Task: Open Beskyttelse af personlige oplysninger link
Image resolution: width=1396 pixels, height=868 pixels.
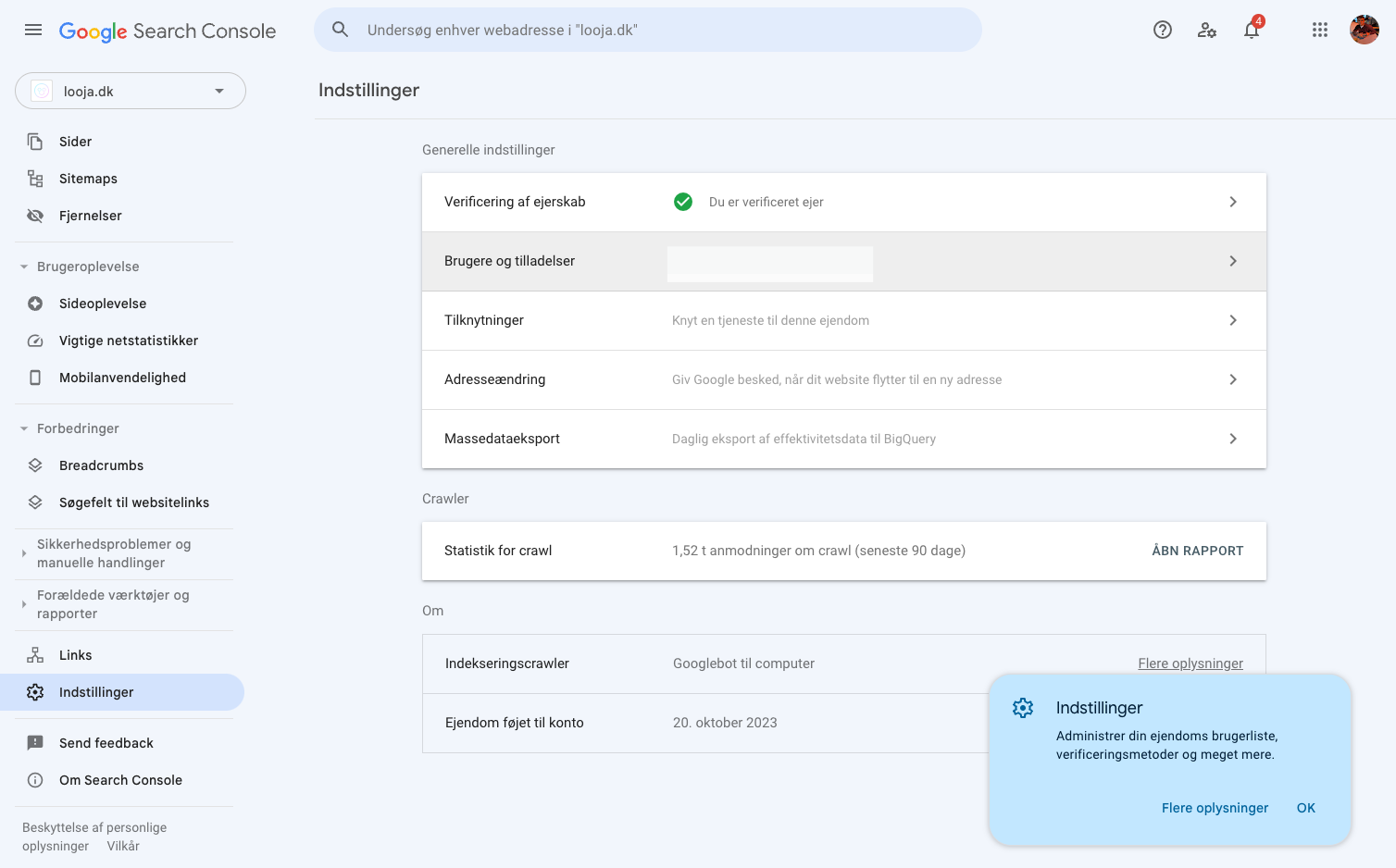Action: [x=94, y=837]
